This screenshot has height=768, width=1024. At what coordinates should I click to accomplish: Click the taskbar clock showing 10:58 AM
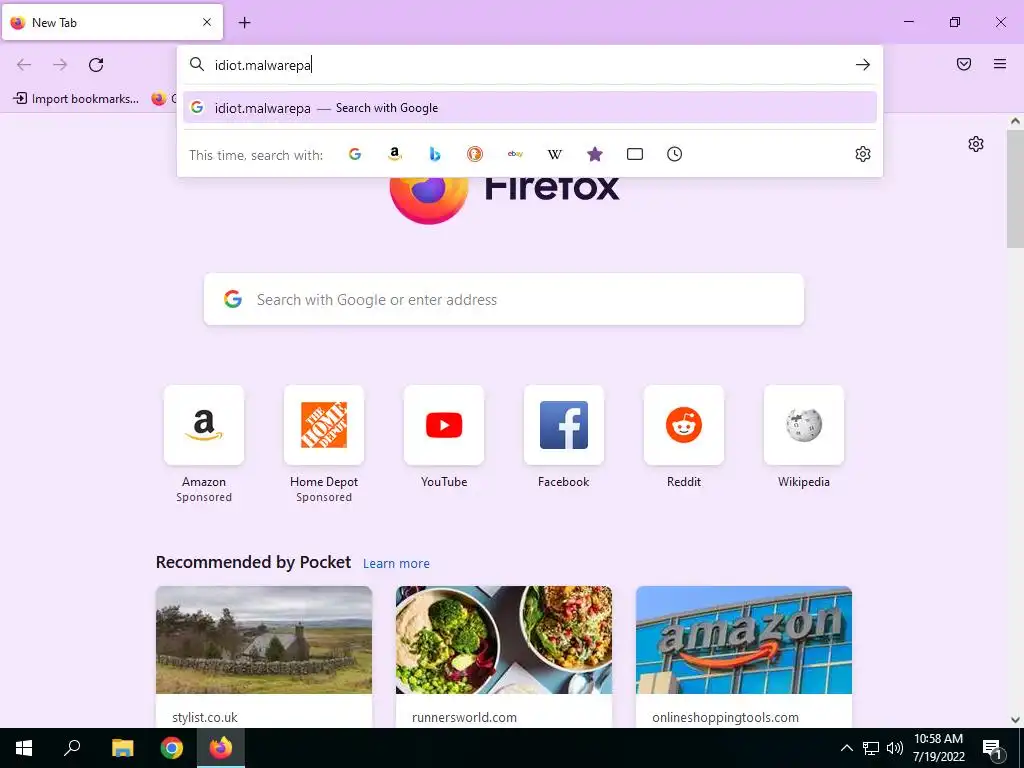pyautogui.click(x=938, y=748)
